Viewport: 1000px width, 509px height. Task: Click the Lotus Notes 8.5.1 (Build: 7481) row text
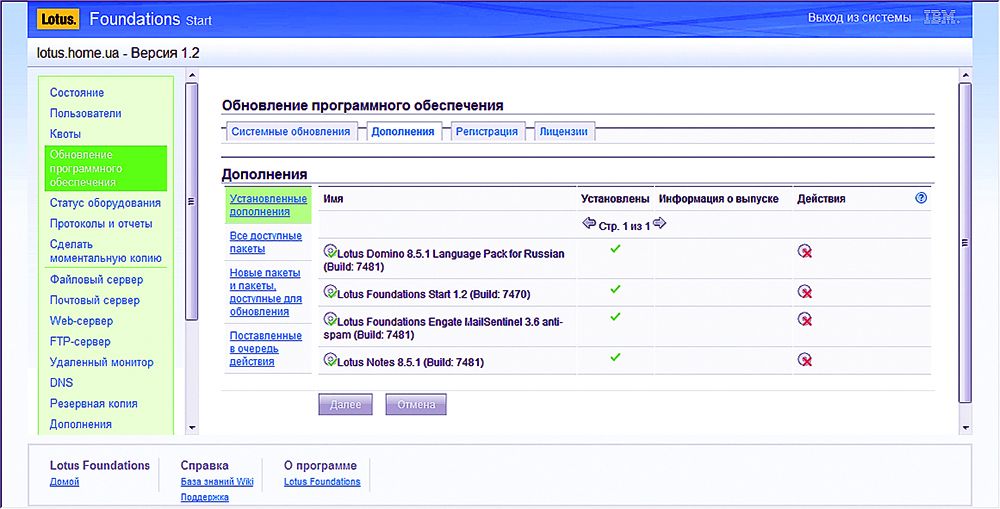coord(410,363)
